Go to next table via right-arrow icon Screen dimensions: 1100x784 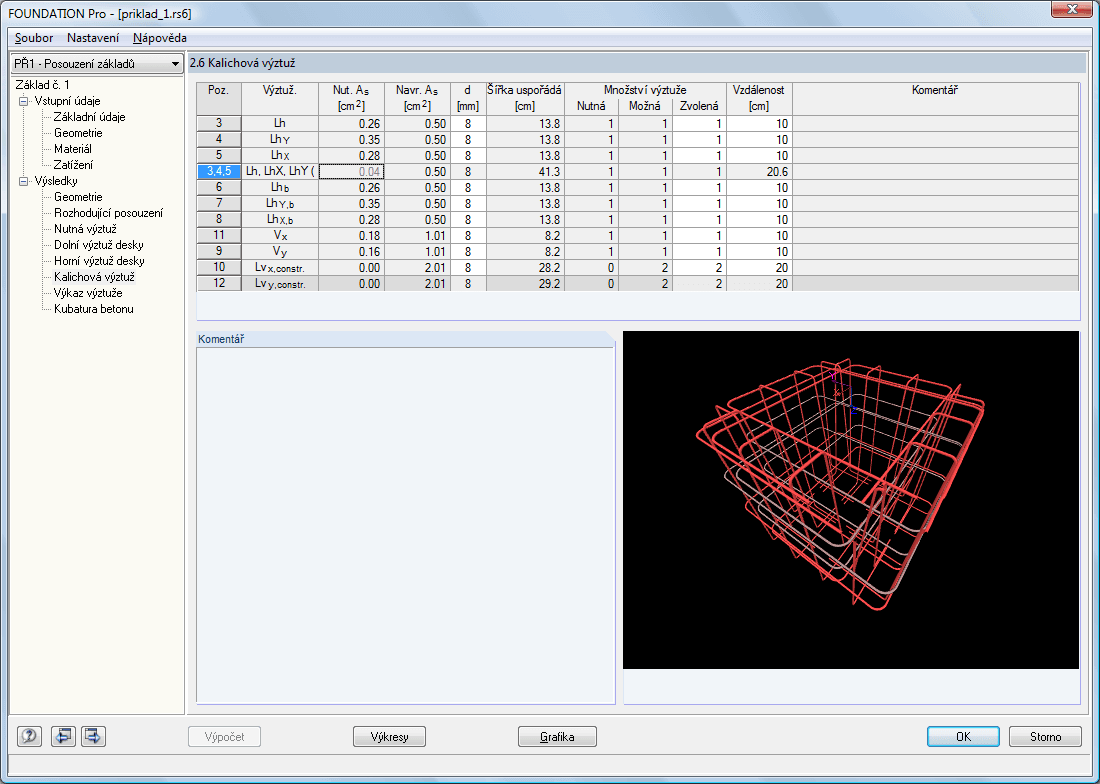point(94,737)
